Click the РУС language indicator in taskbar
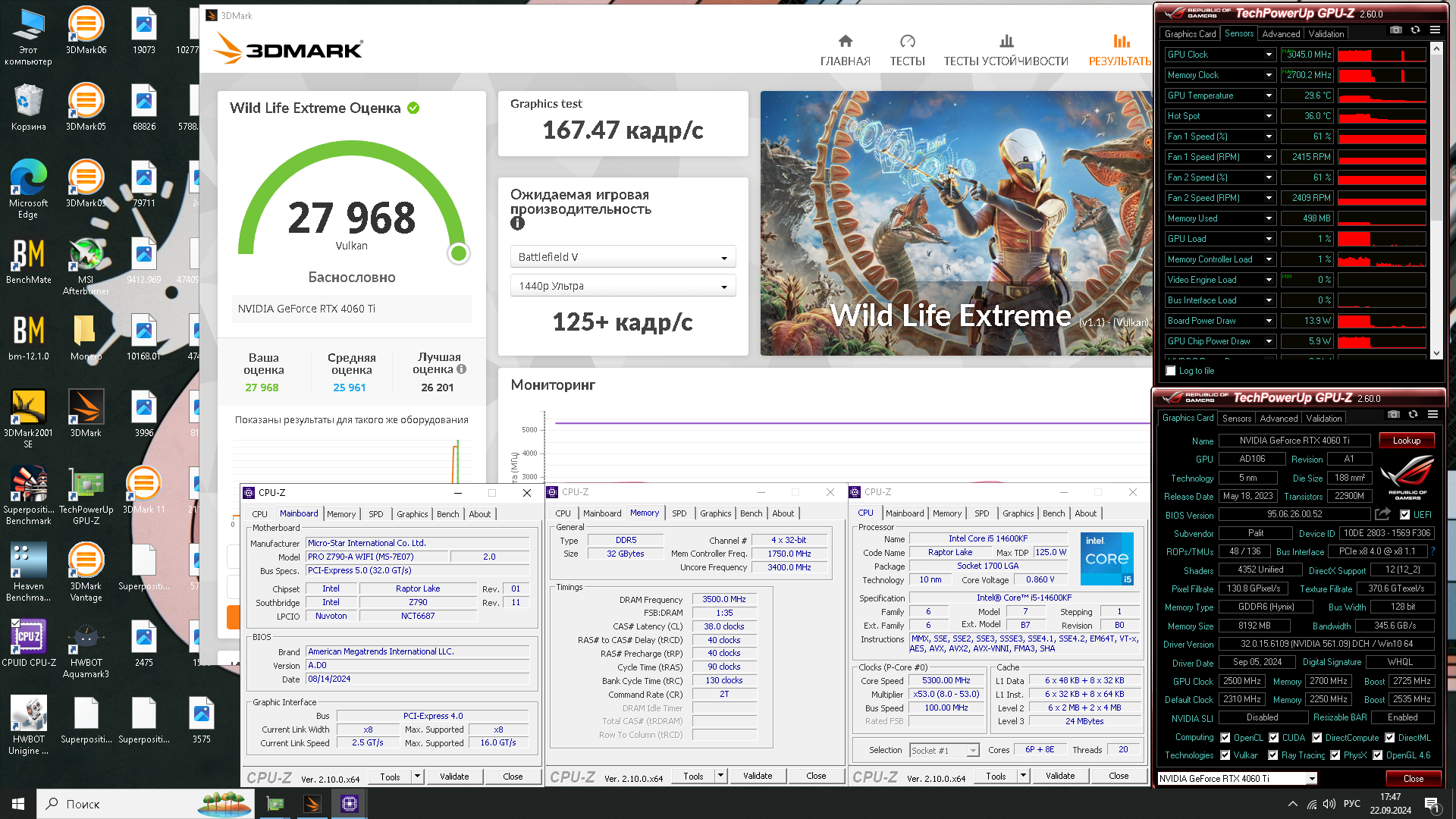Viewport: 1456px width, 819px height. pos(1352,804)
